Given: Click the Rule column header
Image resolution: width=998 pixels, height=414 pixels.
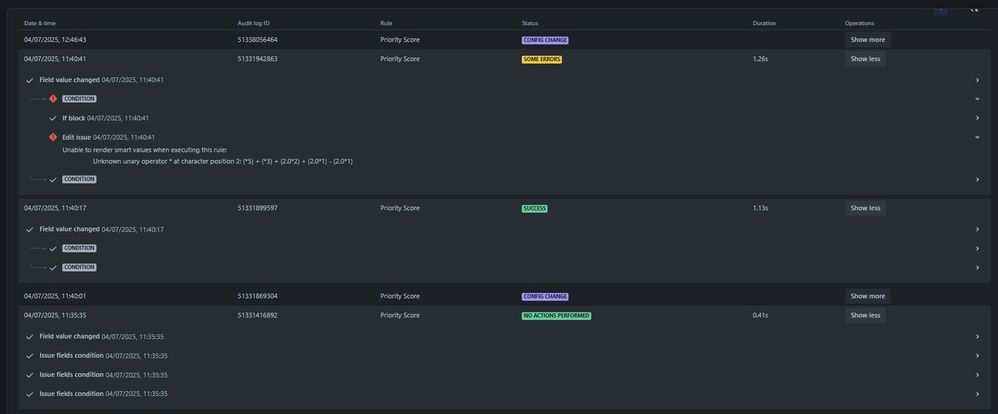Looking at the screenshot, I should 386,24.
